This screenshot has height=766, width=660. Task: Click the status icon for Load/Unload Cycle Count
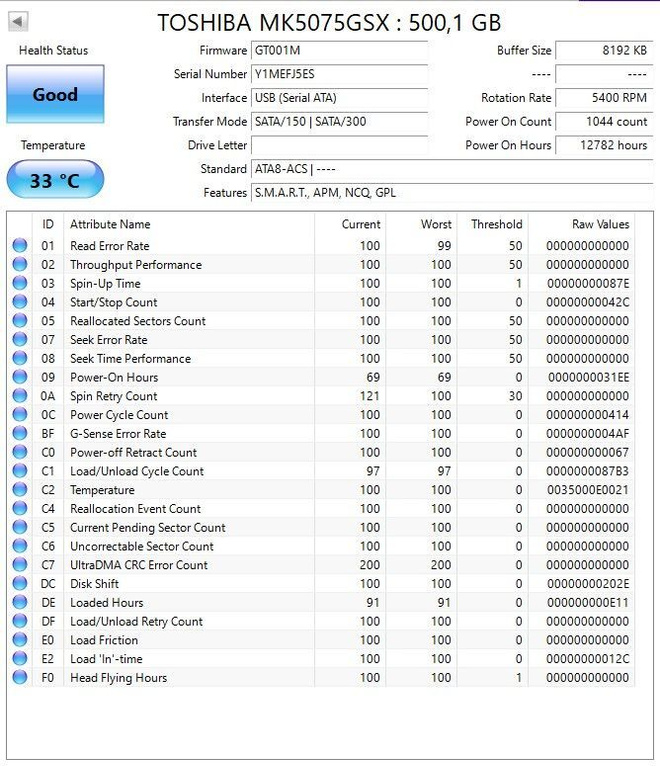click(20, 470)
